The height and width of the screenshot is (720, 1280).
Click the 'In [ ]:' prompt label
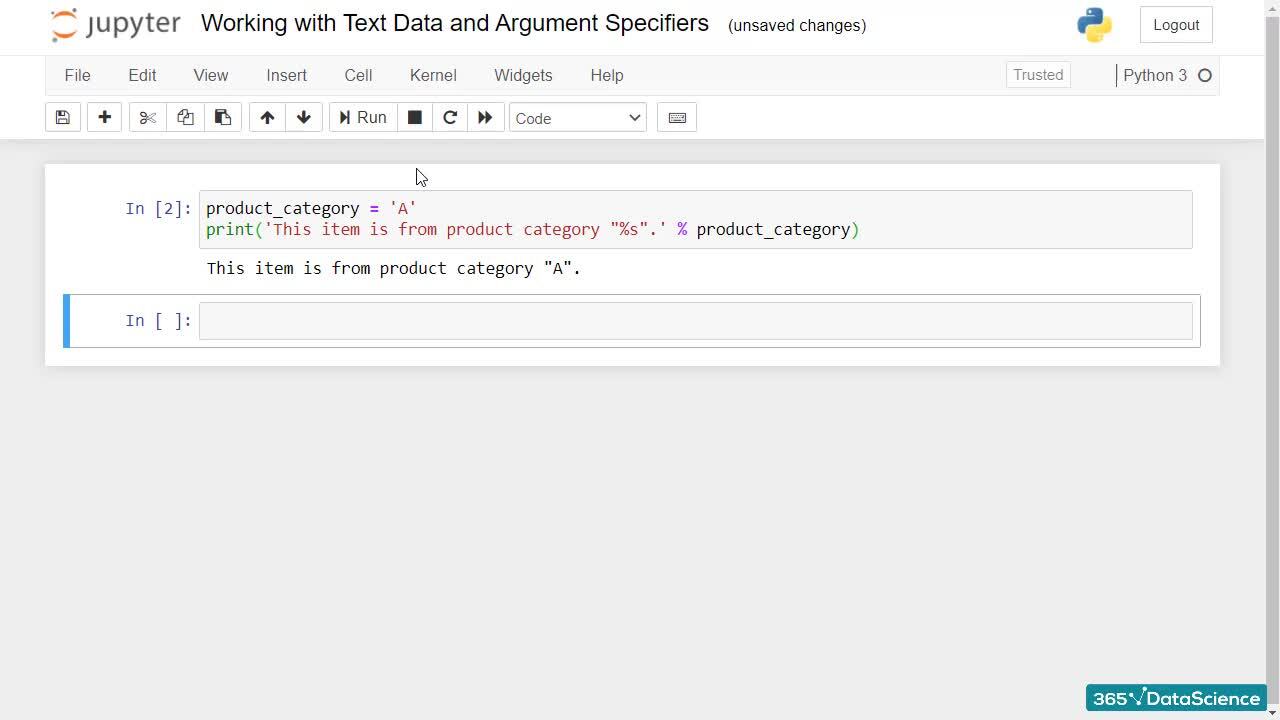158,320
